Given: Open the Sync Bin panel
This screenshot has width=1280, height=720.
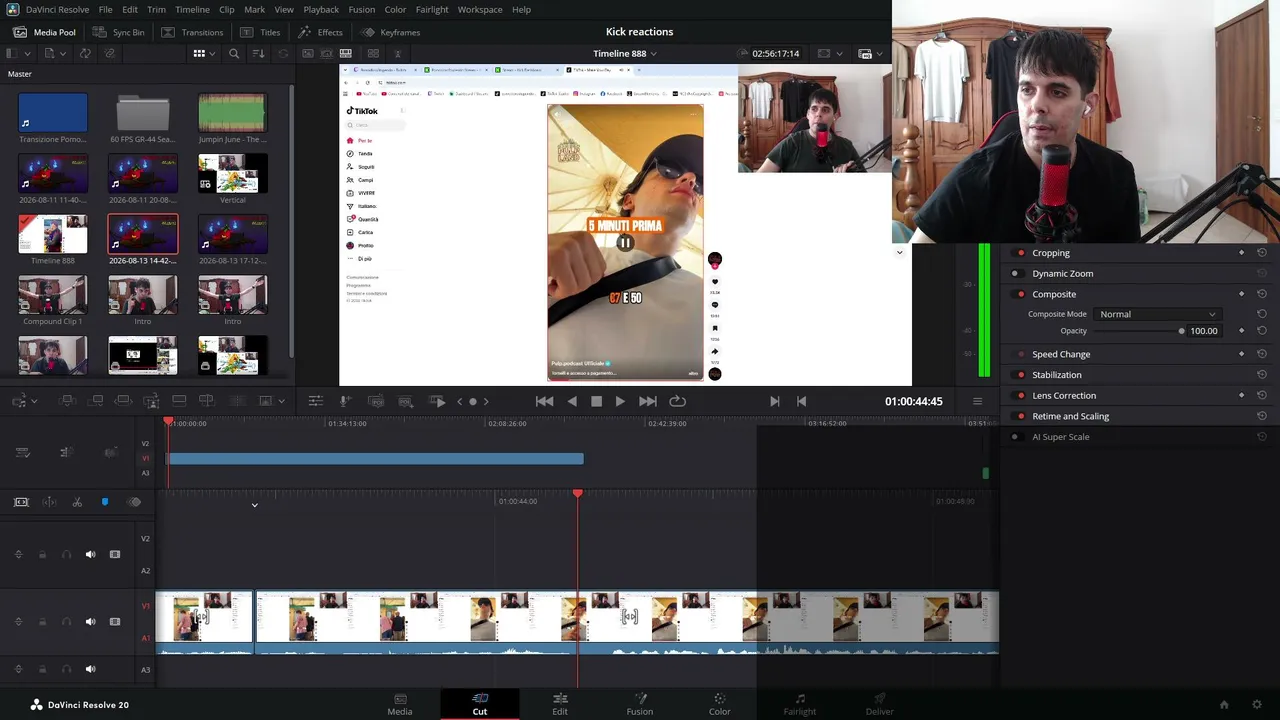Looking at the screenshot, I should pos(120,32).
